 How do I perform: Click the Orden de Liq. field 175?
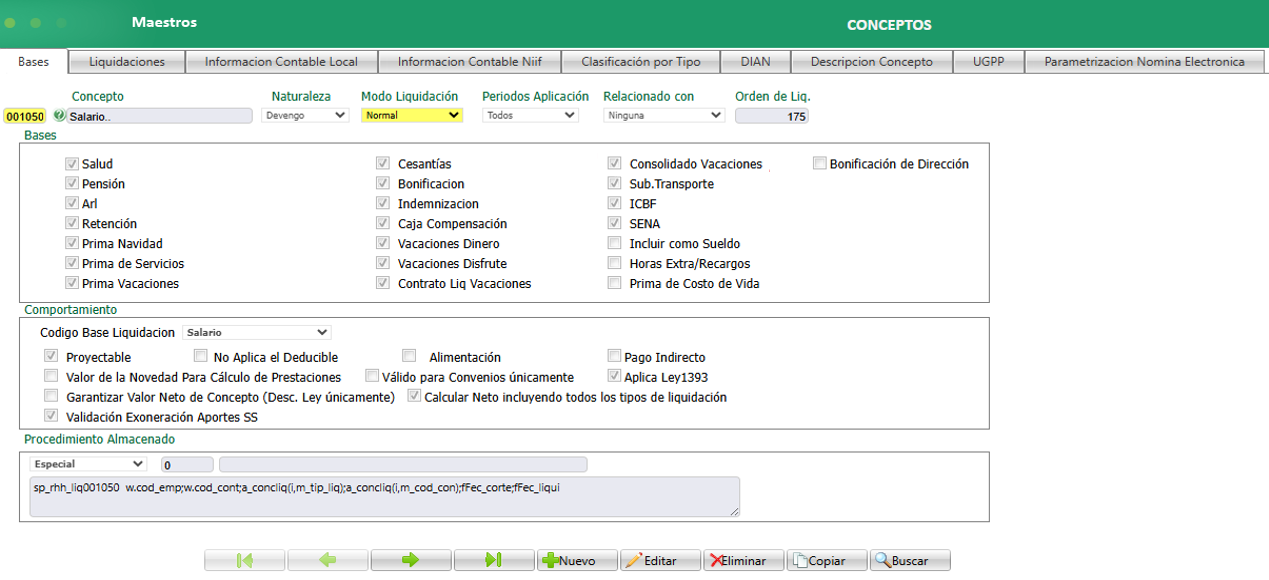[x=771, y=116]
